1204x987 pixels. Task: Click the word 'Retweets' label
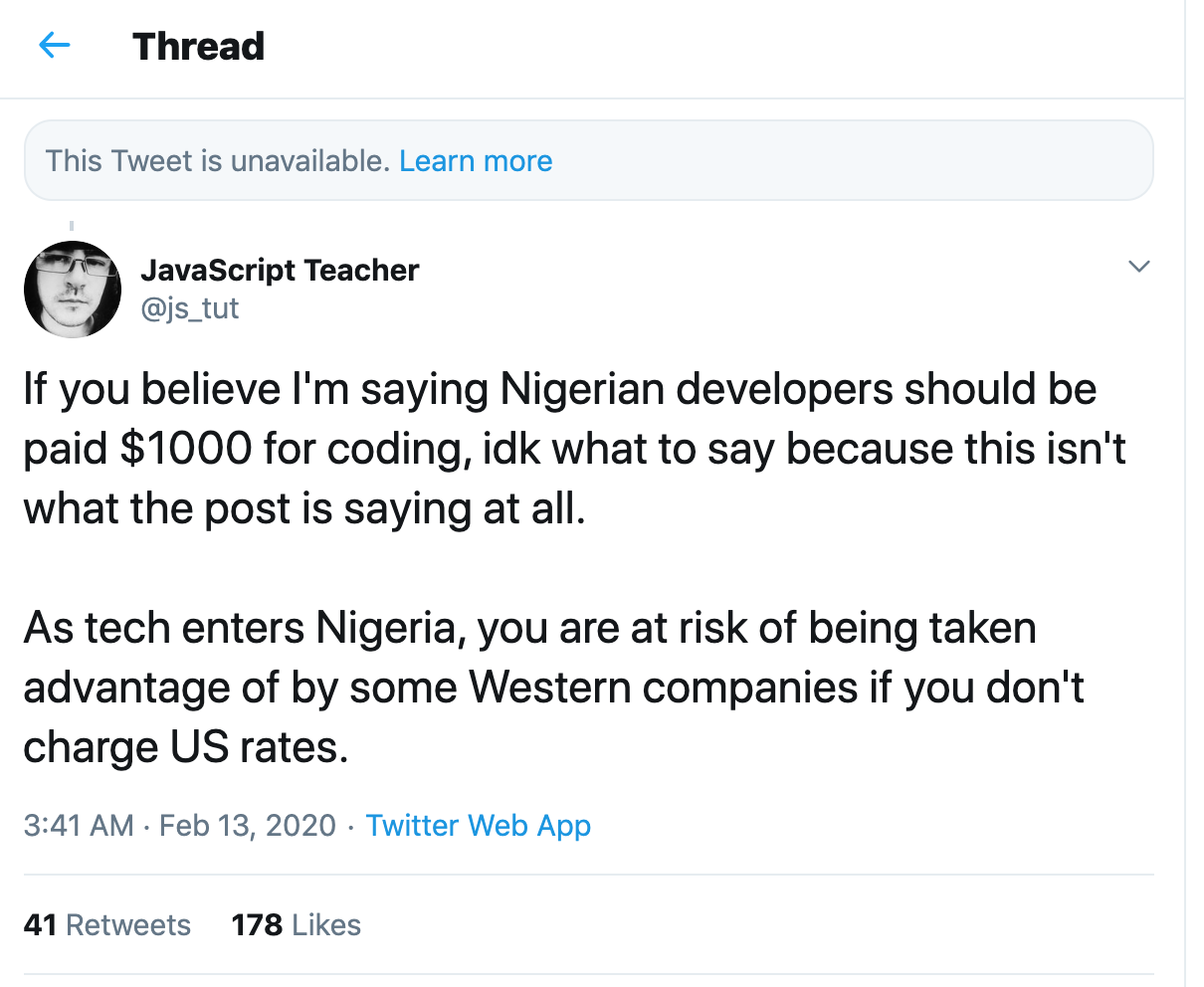127,924
